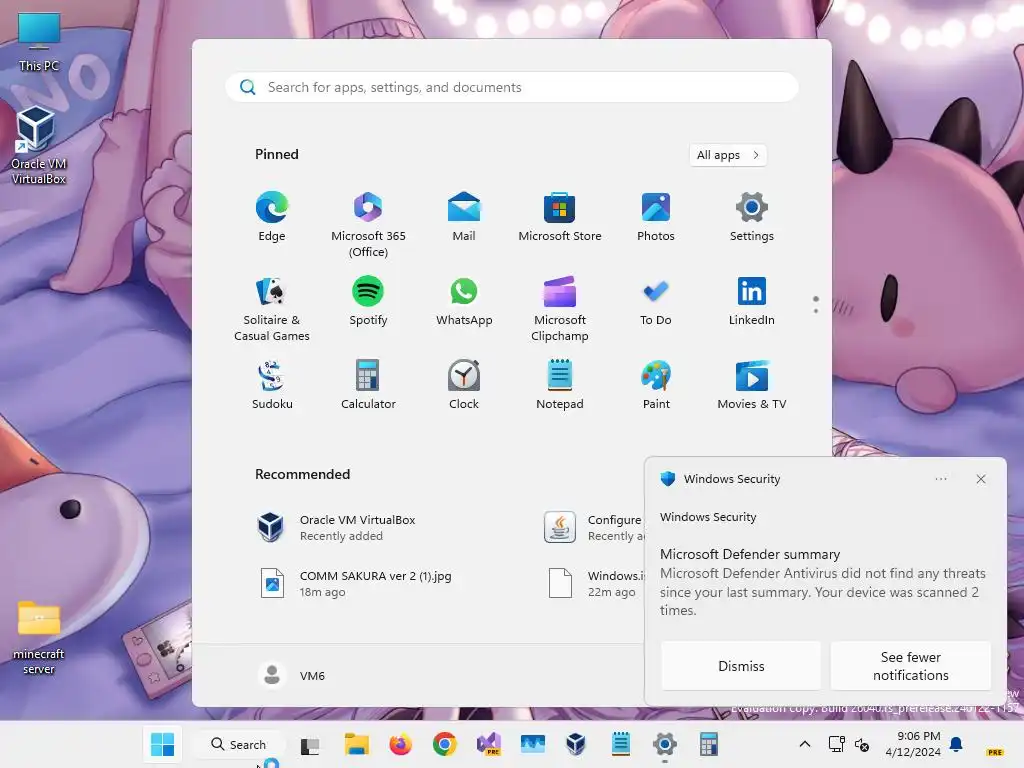The height and width of the screenshot is (768, 1024).
Task: Launch WhatsApp from Start menu
Action: tap(464, 301)
